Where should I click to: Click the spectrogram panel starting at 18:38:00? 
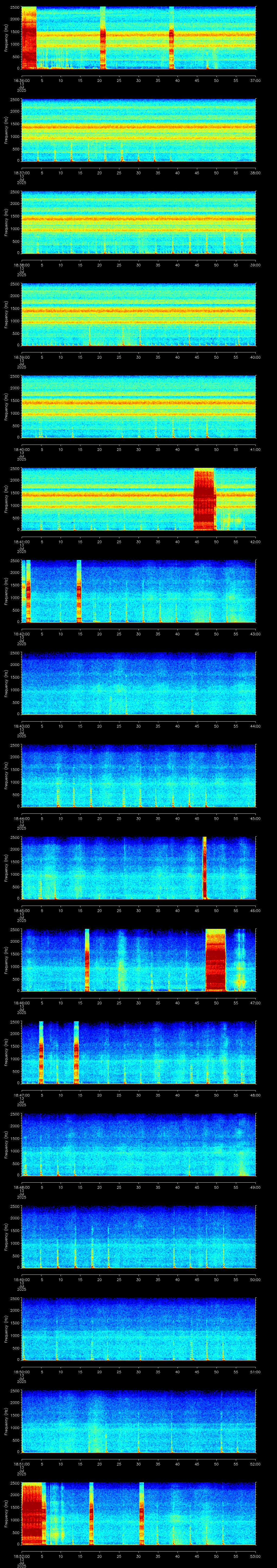tap(139, 223)
